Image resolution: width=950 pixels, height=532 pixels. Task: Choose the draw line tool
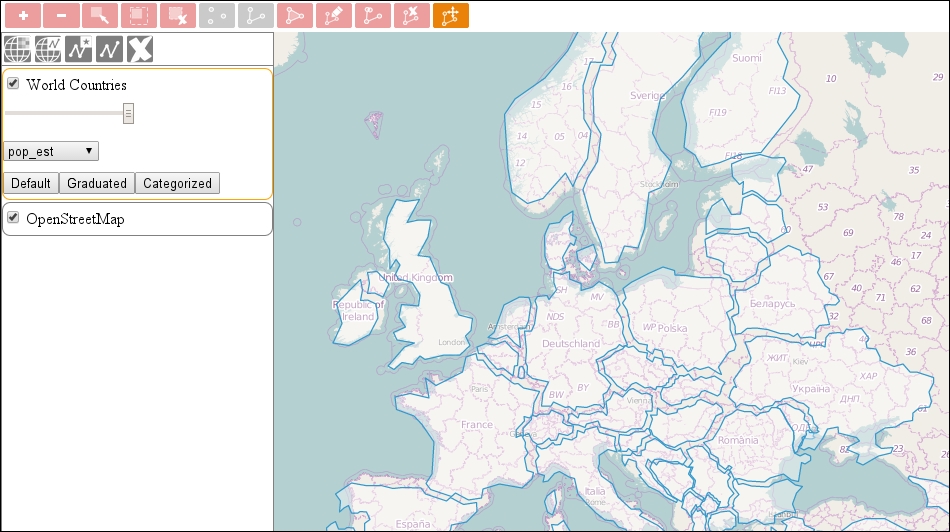256,16
